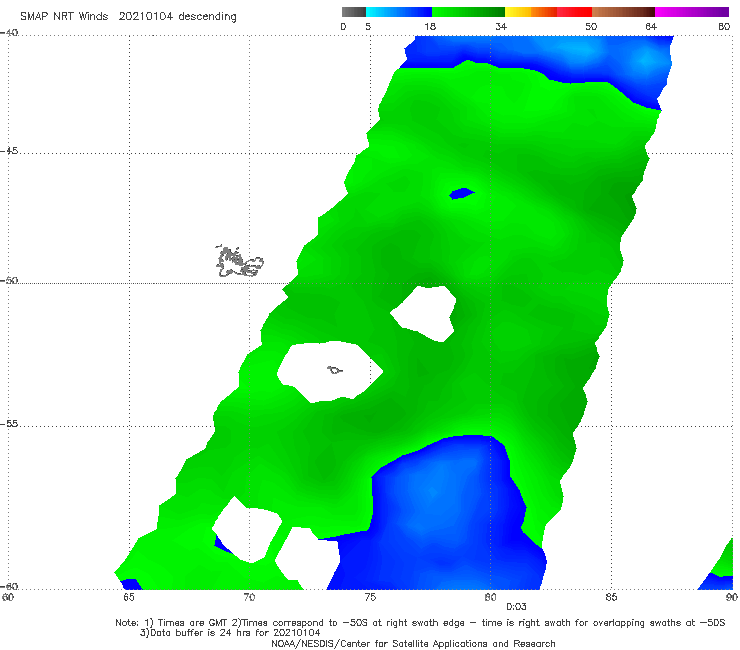The height and width of the screenshot is (650, 740).
Task: Click the word 'descending' in the title
Action: [x=207, y=17]
